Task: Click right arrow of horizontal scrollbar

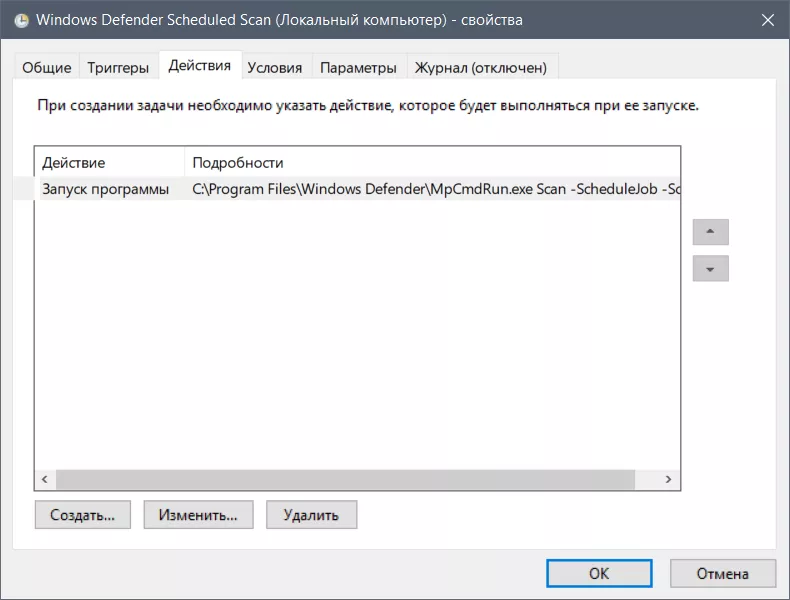Action: 668,479
